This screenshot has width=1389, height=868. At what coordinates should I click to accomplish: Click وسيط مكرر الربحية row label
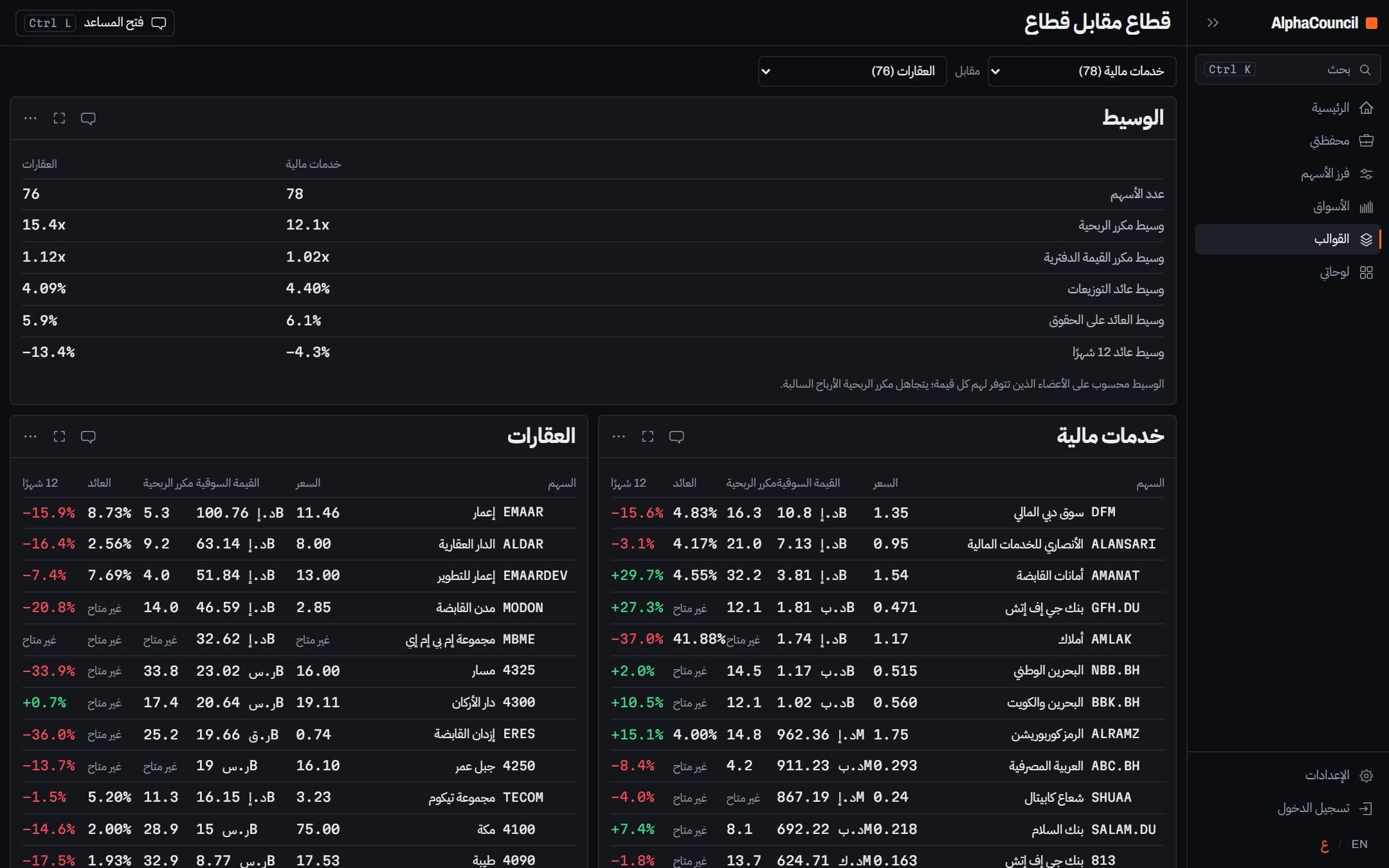1121,226
